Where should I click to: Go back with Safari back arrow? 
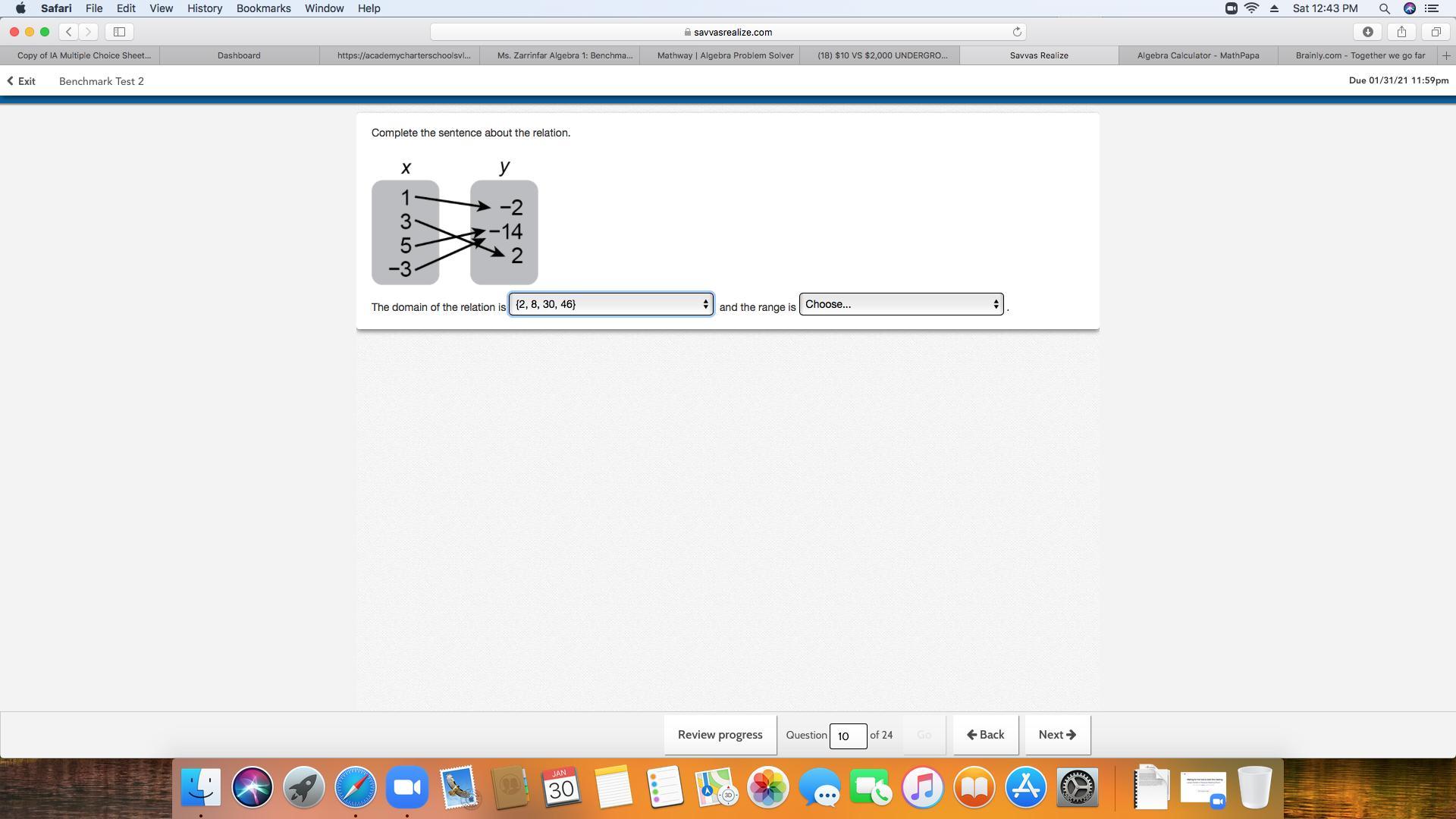pyautogui.click(x=69, y=32)
